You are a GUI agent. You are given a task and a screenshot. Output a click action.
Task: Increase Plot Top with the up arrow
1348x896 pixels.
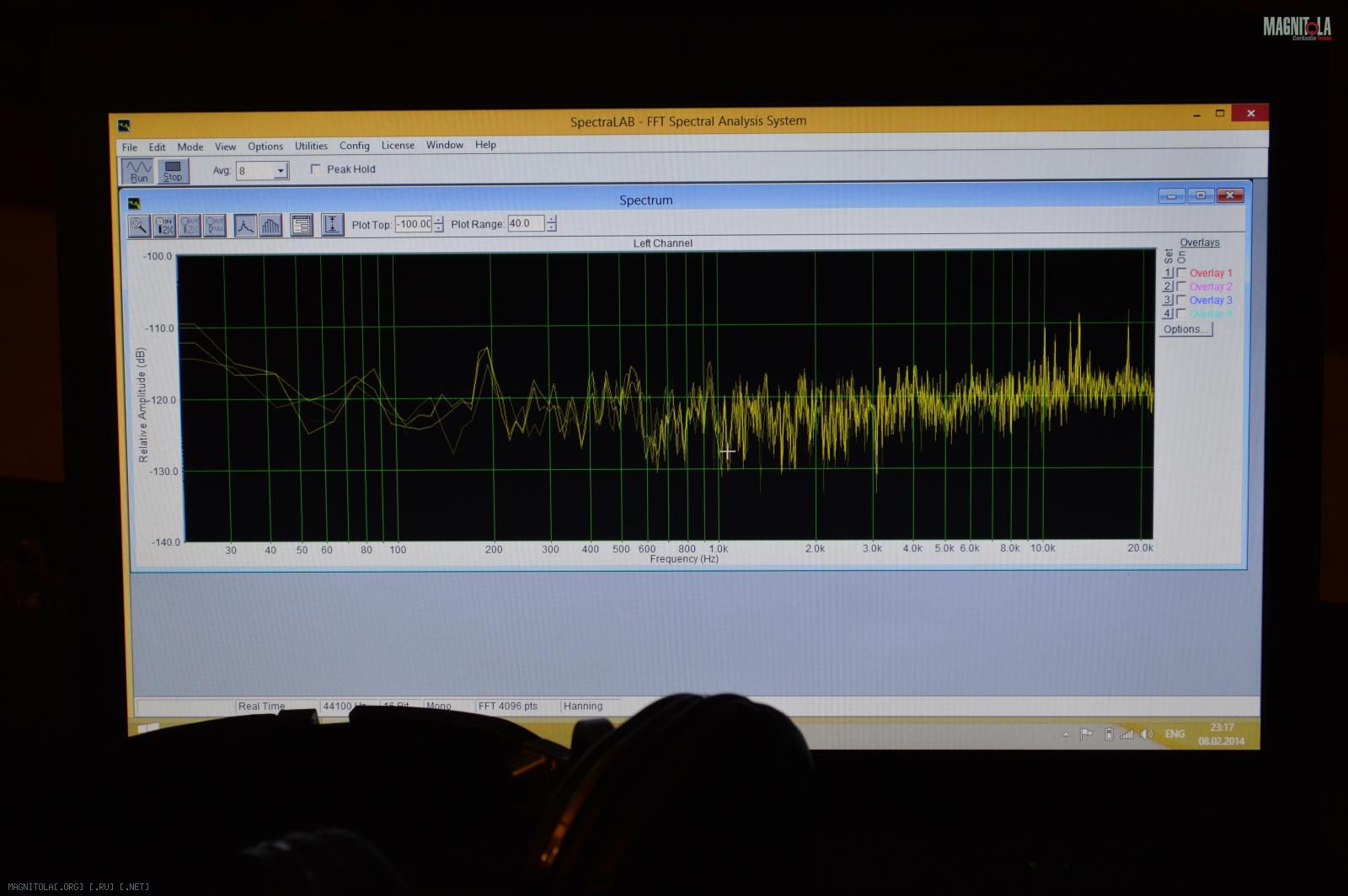[x=438, y=220]
